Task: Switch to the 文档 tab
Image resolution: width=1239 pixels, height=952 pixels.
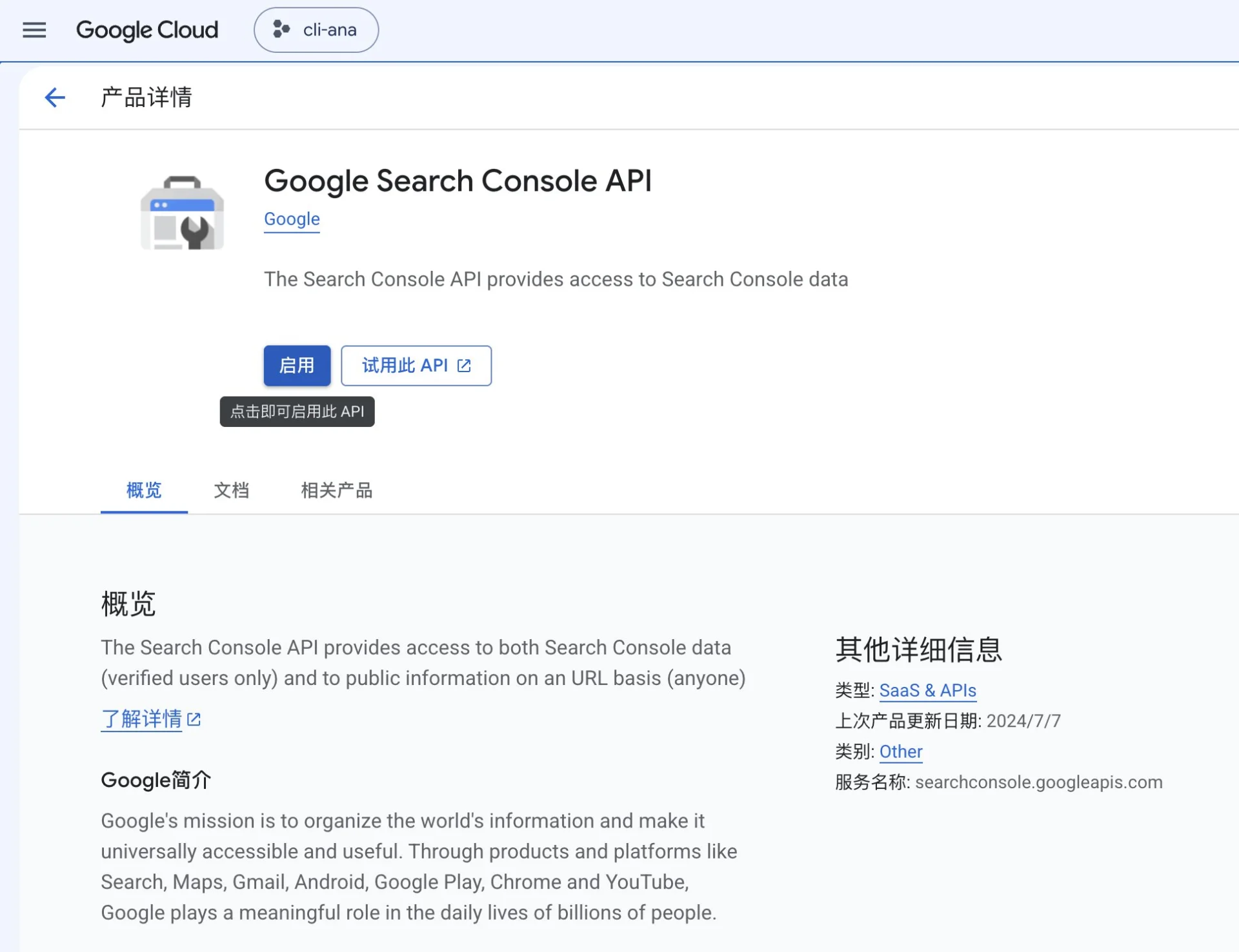Action: pos(232,490)
